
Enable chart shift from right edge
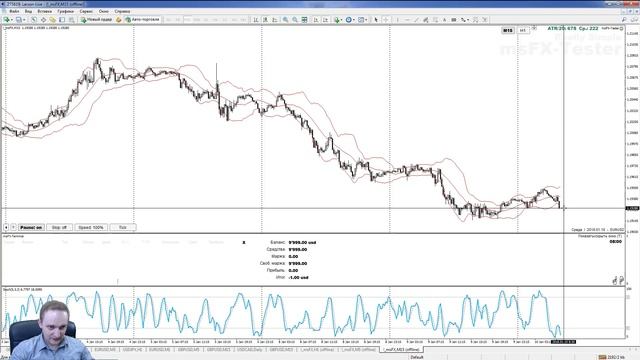pos(325,20)
